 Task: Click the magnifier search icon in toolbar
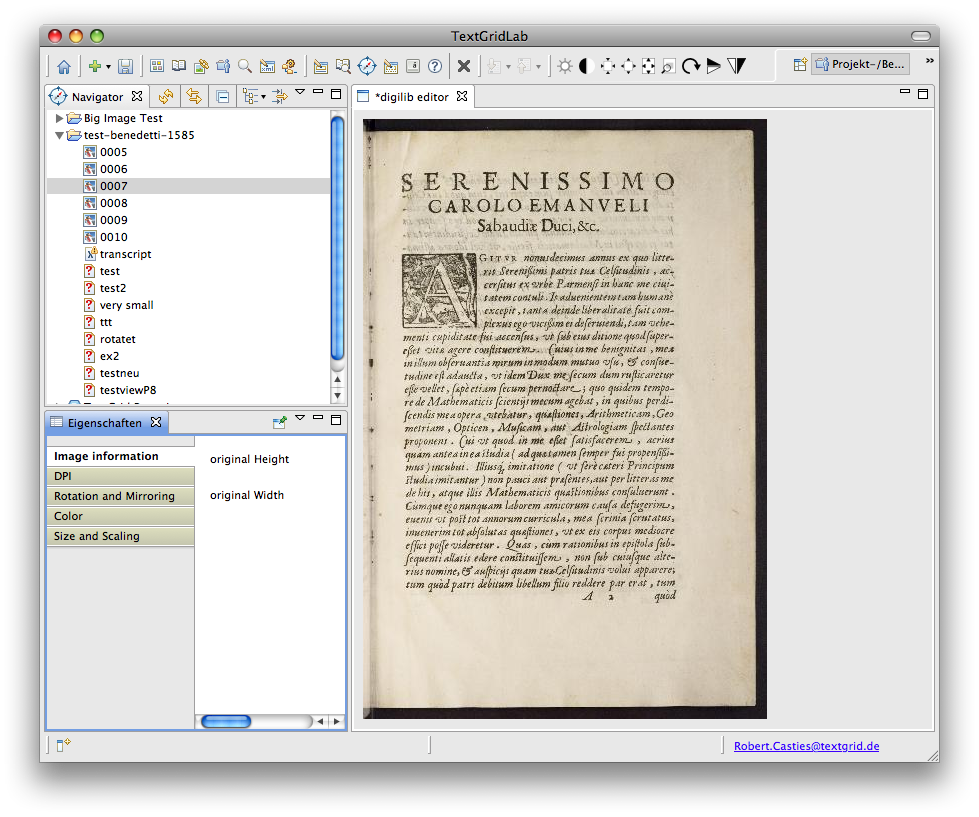point(244,67)
